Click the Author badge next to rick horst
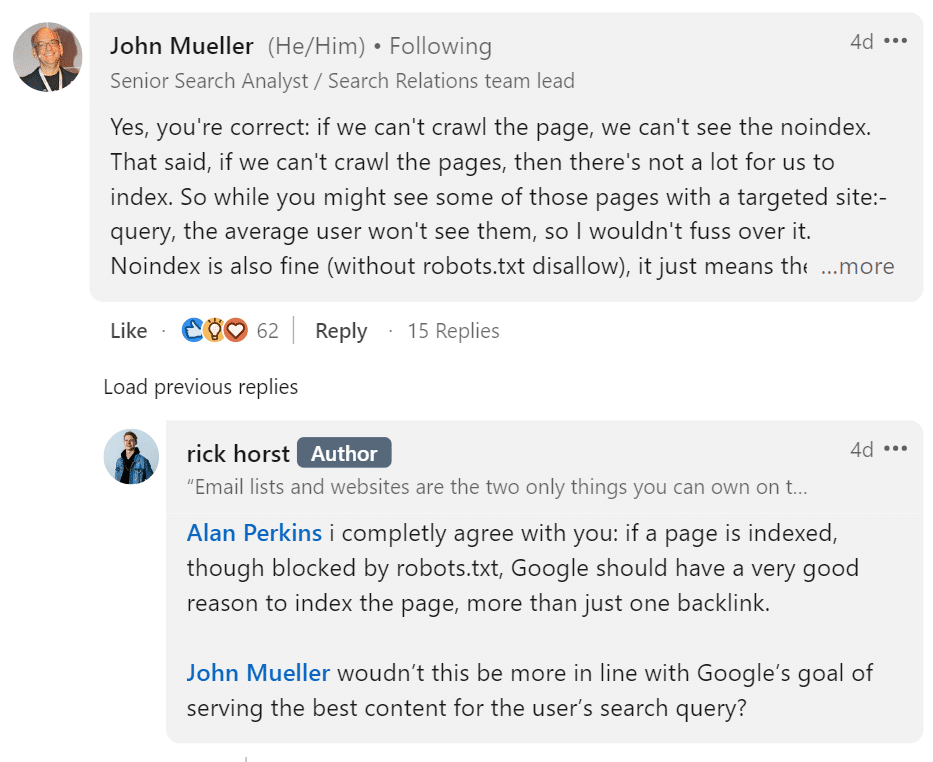This screenshot has width=933, height=762. (344, 453)
